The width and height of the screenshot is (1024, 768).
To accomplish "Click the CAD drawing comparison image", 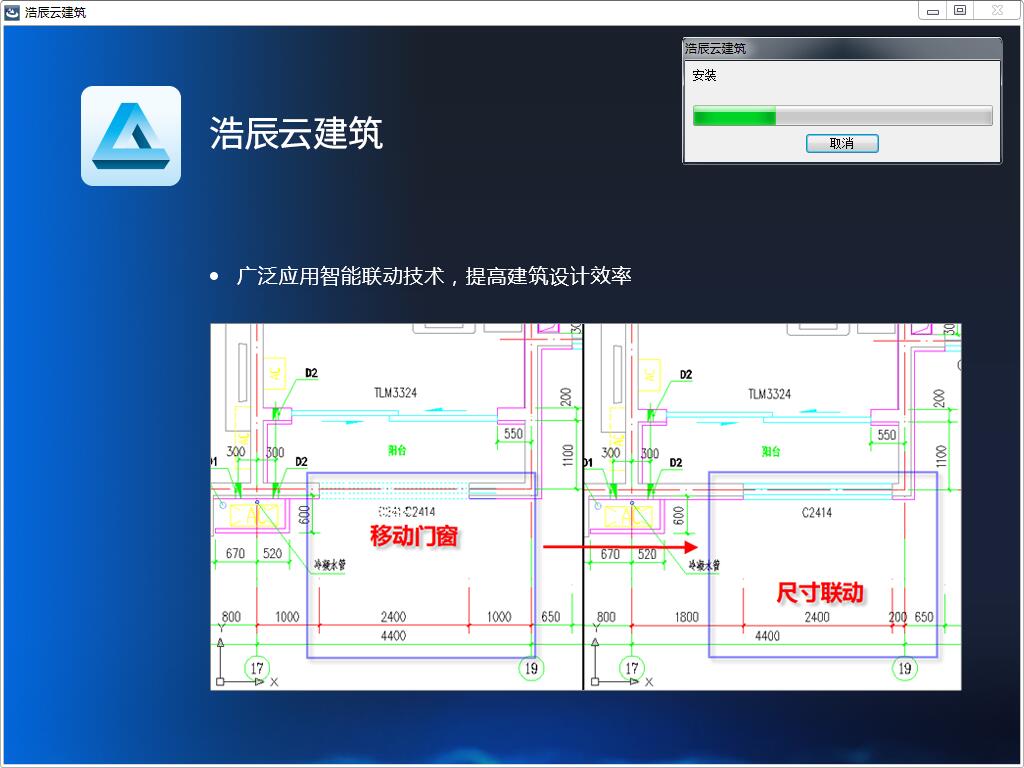I will (586, 507).
